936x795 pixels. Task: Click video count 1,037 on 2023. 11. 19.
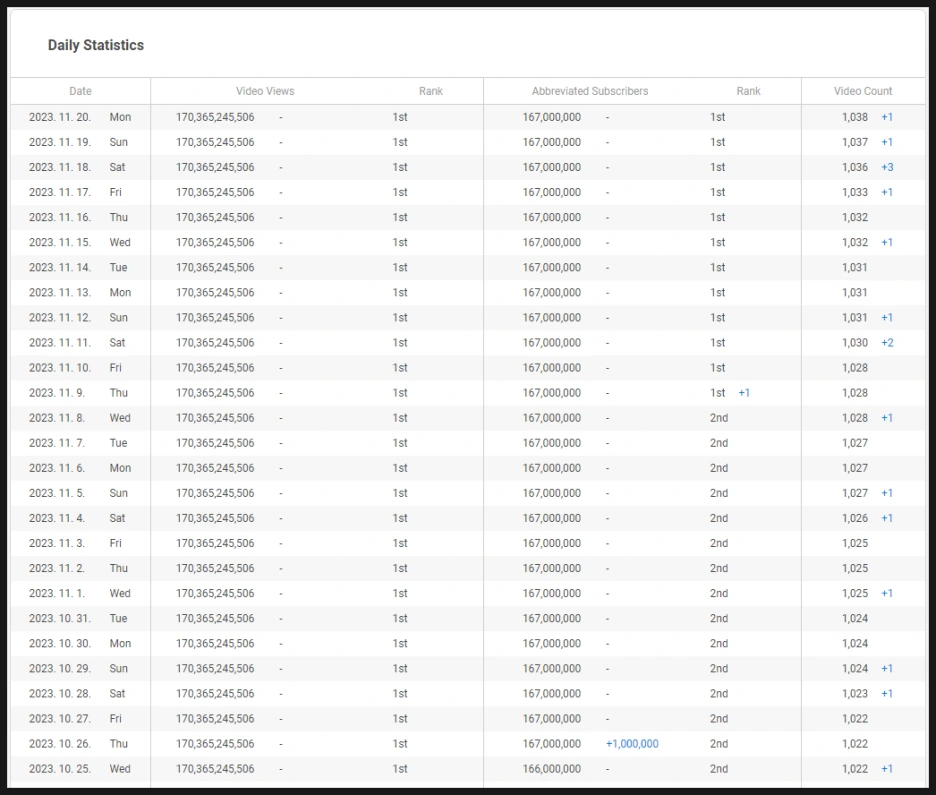coord(855,142)
